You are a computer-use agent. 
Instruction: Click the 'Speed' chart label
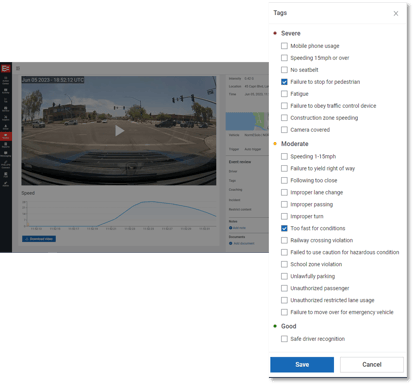pos(28,193)
